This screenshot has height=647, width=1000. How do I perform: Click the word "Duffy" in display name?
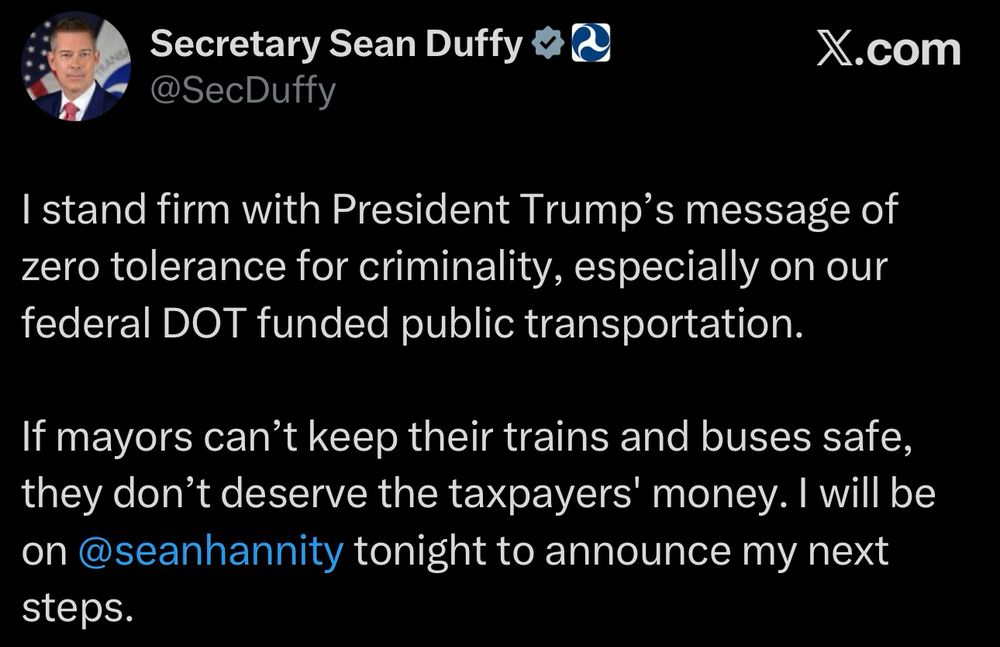(x=474, y=45)
